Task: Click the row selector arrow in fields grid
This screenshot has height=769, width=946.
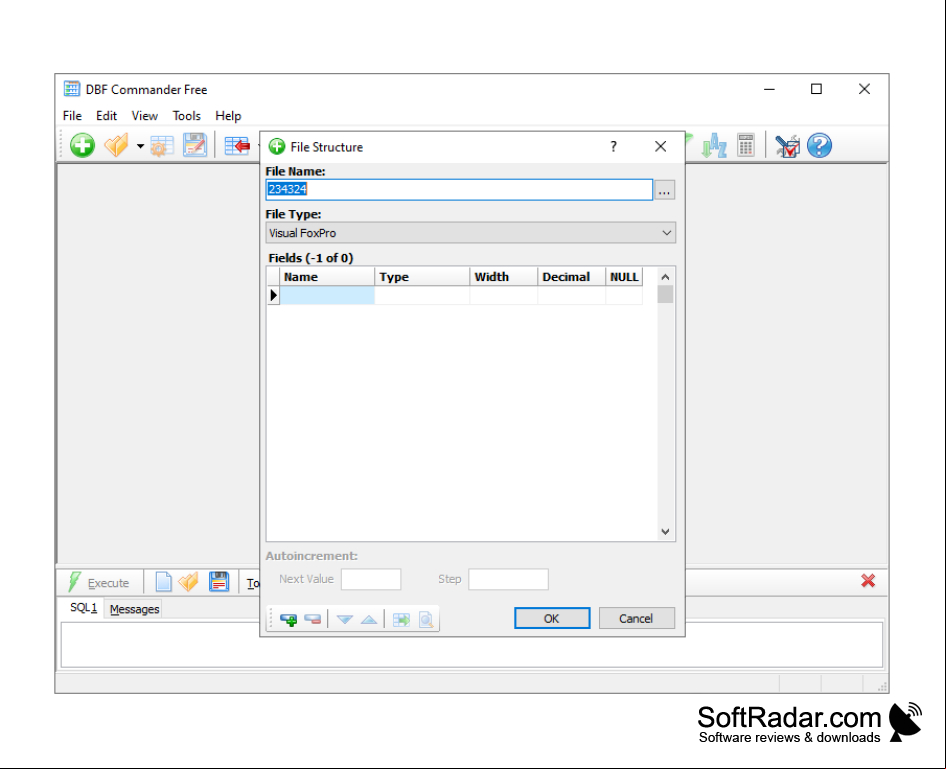Action: pos(273,295)
